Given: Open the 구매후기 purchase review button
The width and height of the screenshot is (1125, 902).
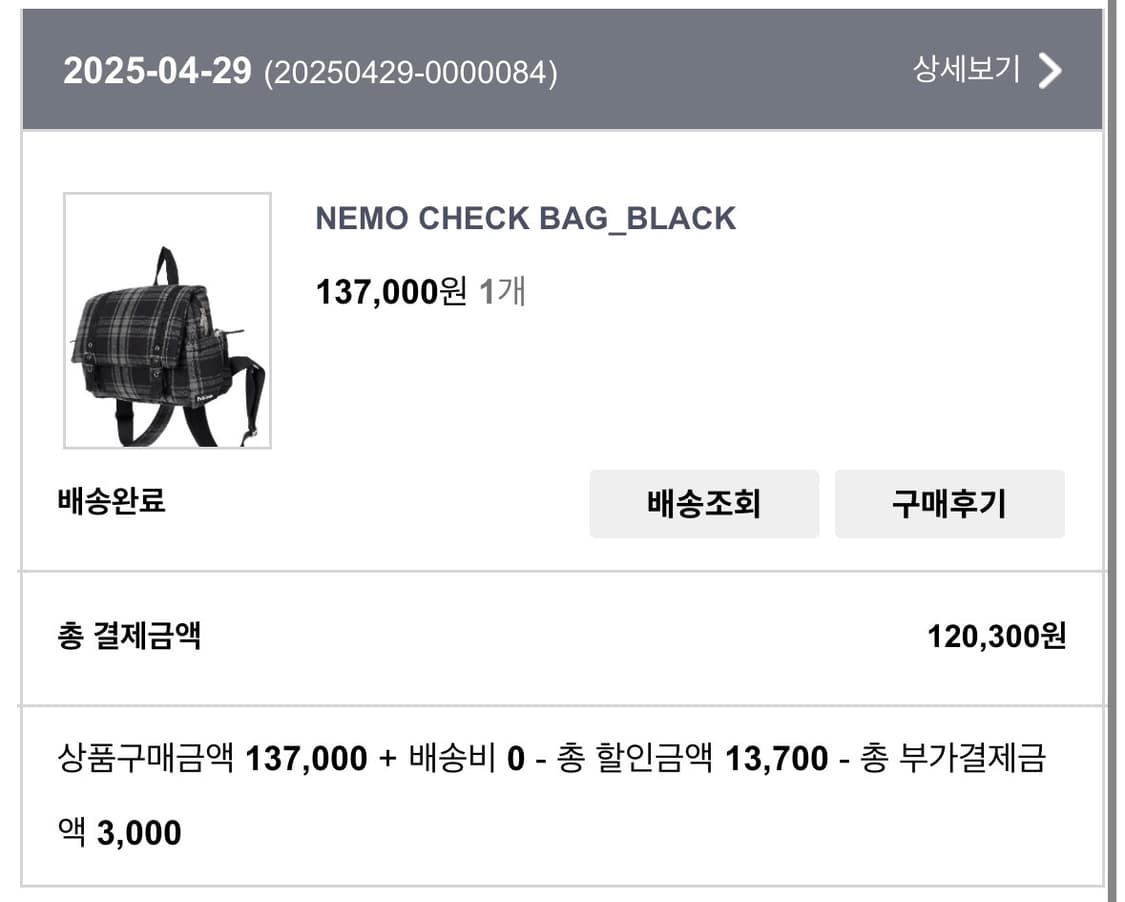Looking at the screenshot, I should 950,504.
